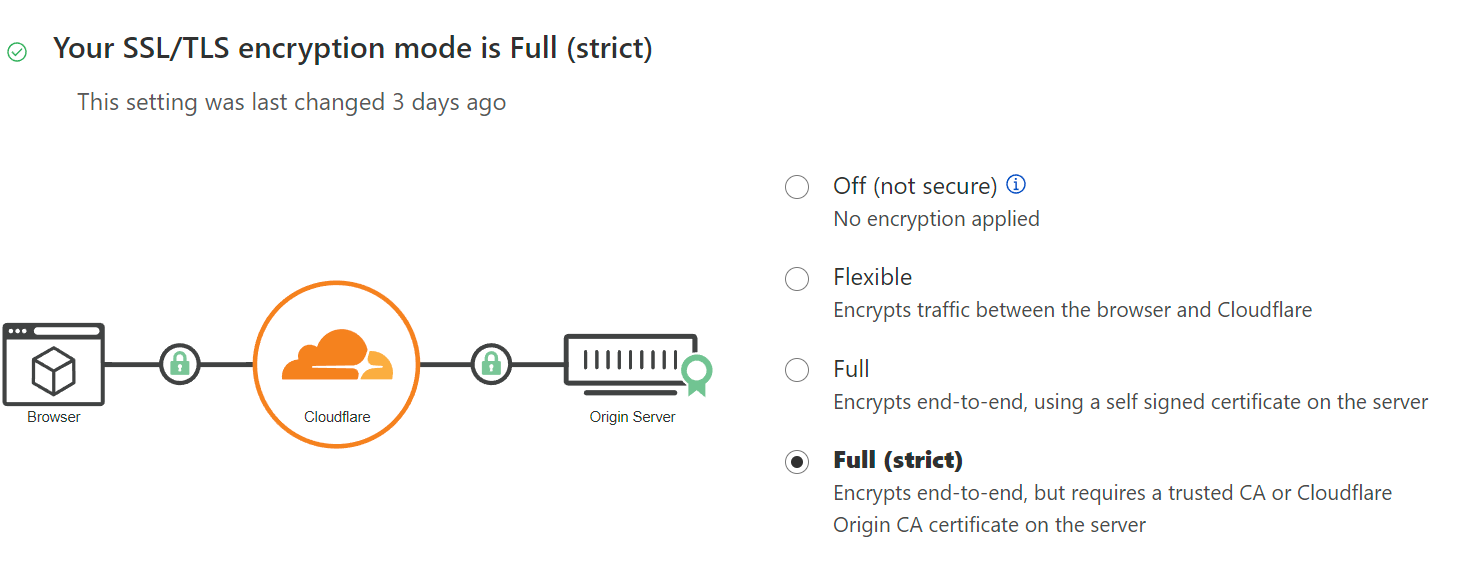Click the "Cloudflare" label inside the orange circle
The image size is (1460, 561).
click(x=337, y=417)
